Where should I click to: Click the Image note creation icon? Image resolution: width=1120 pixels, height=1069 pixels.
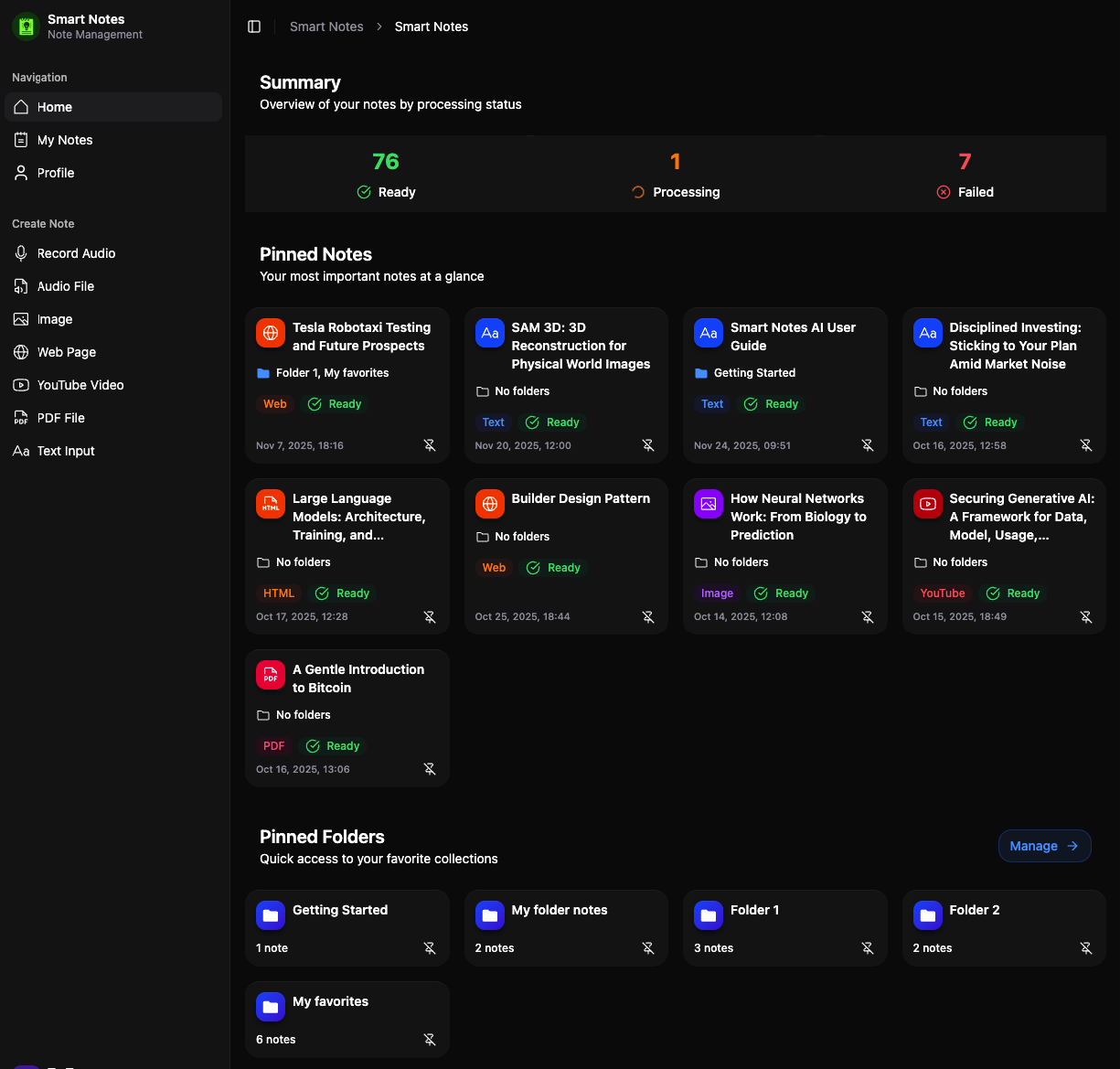point(21,319)
